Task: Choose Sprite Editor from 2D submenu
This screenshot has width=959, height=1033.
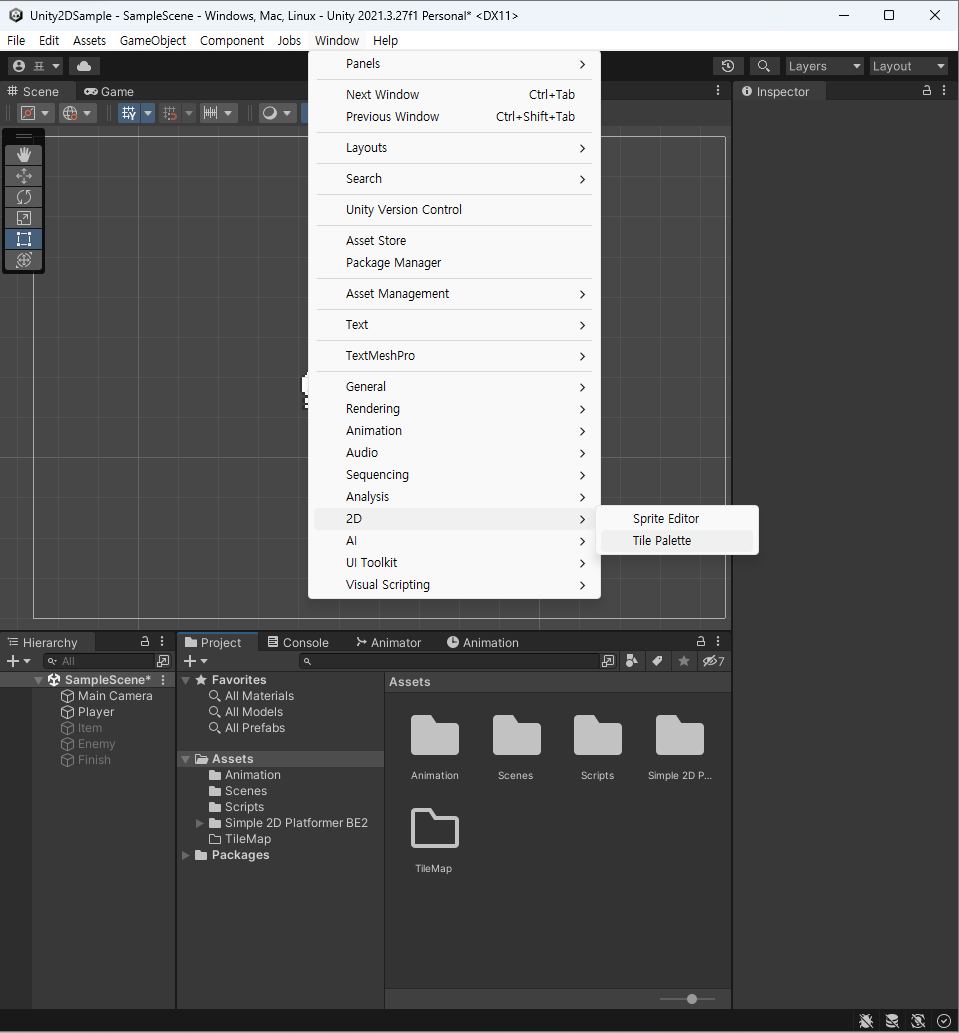Action: tap(677, 519)
